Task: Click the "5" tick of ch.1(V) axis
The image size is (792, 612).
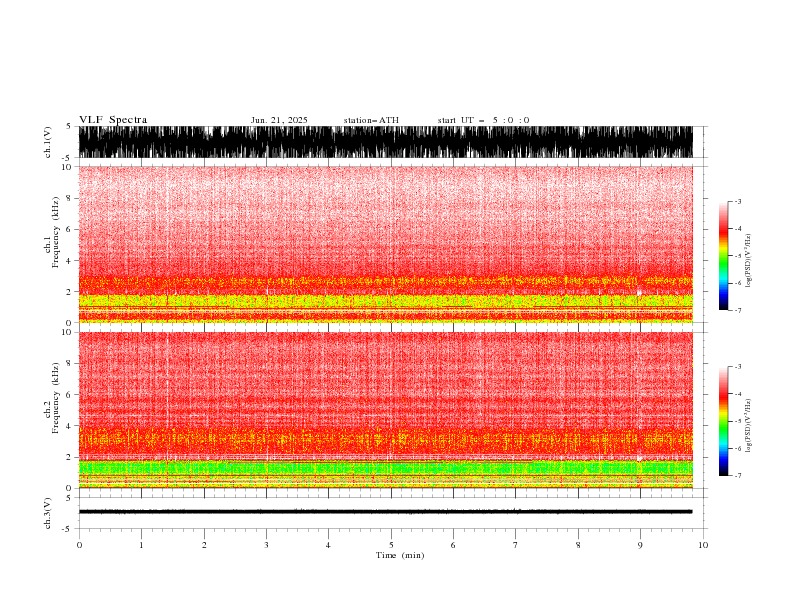Action: click(x=69, y=127)
